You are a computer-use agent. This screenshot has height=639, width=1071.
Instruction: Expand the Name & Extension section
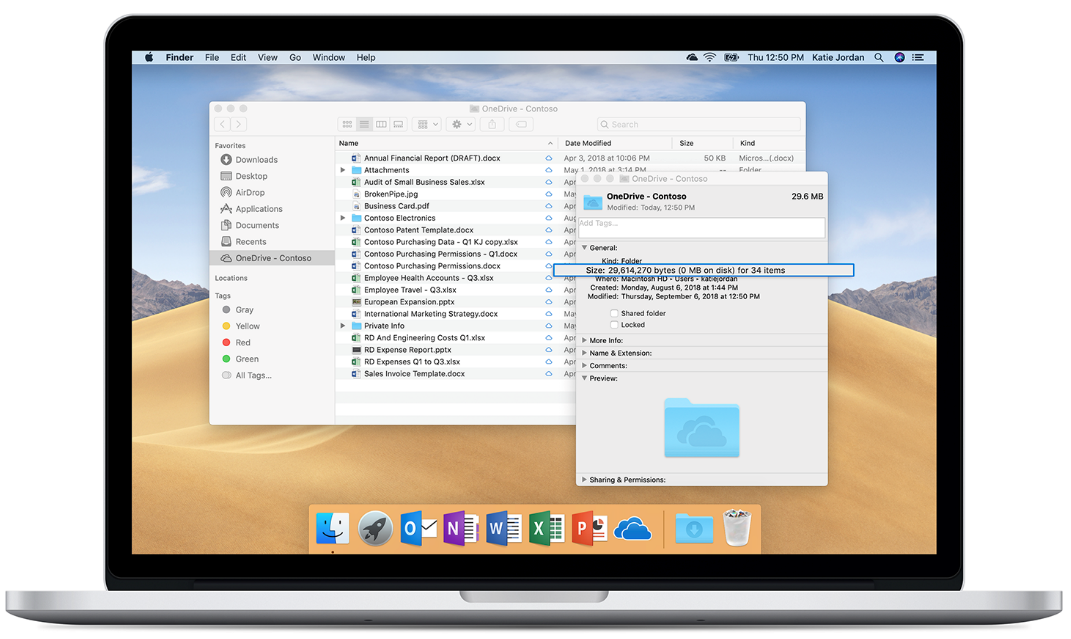click(x=584, y=352)
